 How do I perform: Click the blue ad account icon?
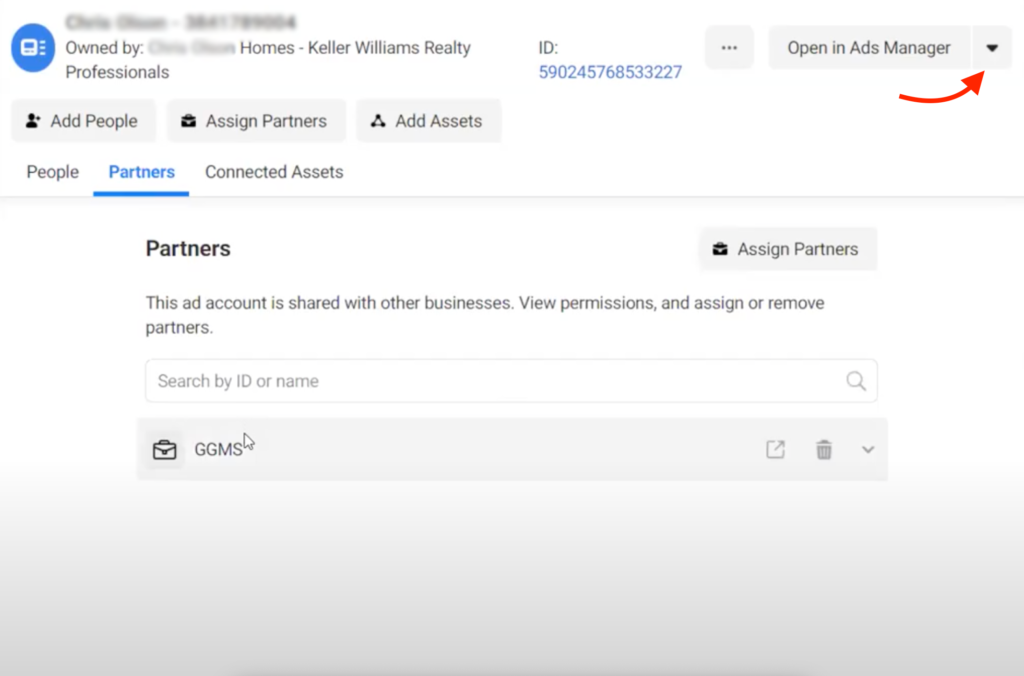point(33,48)
